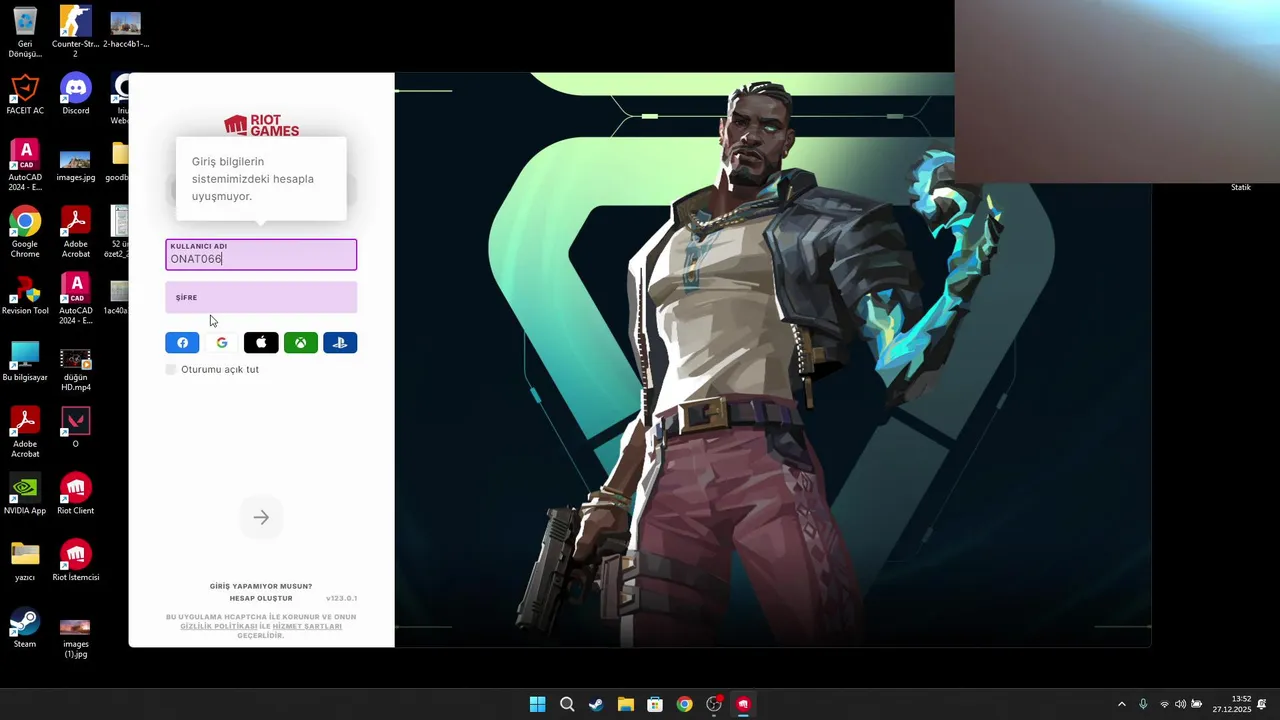The height and width of the screenshot is (720, 1280).
Task: Open Chrome from the taskbar
Action: pyautogui.click(x=684, y=704)
